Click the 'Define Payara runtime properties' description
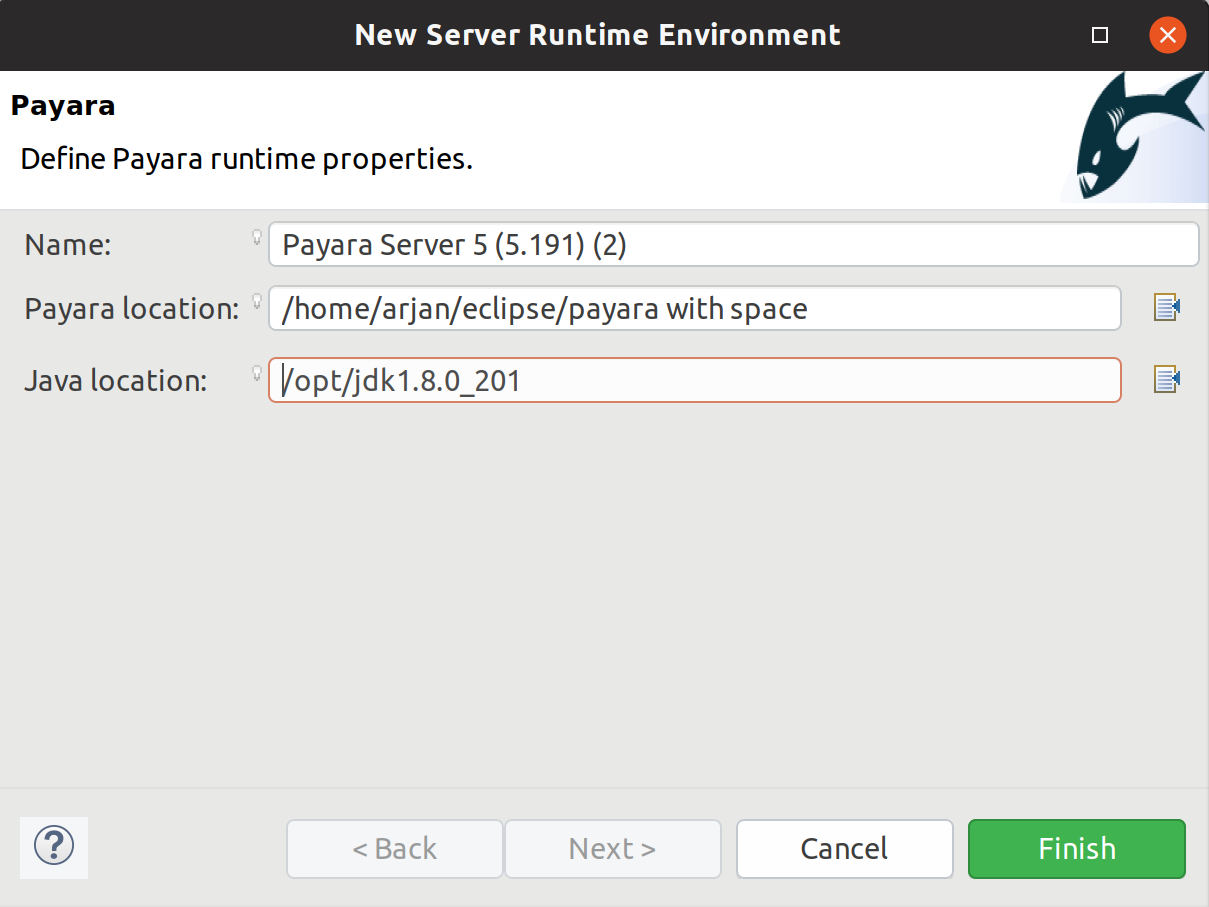 (246, 159)
